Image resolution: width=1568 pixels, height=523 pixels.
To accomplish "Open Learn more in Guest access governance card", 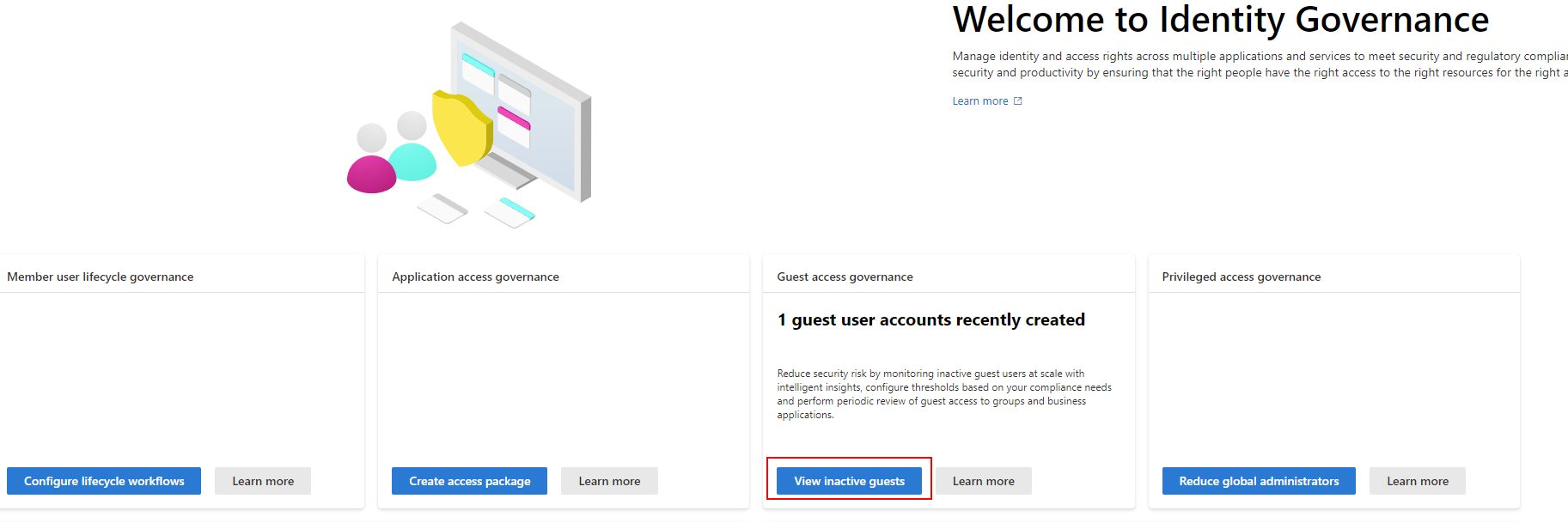I will (983, 481).
